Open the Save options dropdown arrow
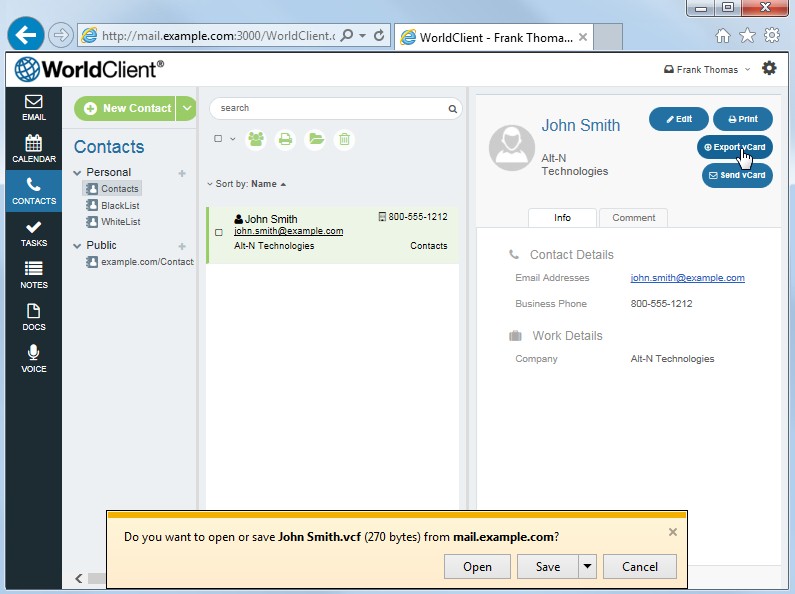Viewport: 795px width, 594px height. [x=587, y=566]
